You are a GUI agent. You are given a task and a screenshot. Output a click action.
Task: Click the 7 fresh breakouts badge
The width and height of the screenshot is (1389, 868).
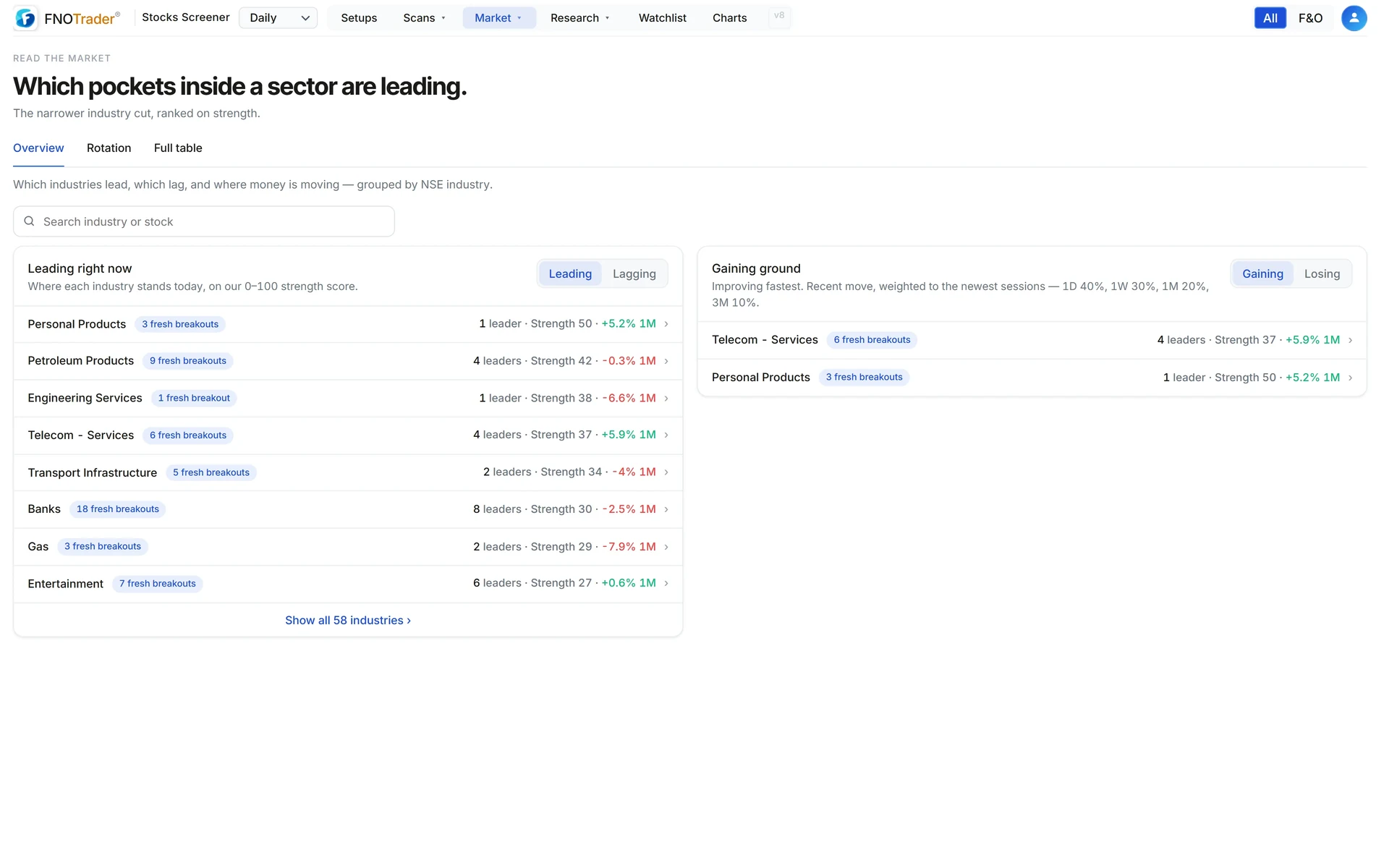158,584
